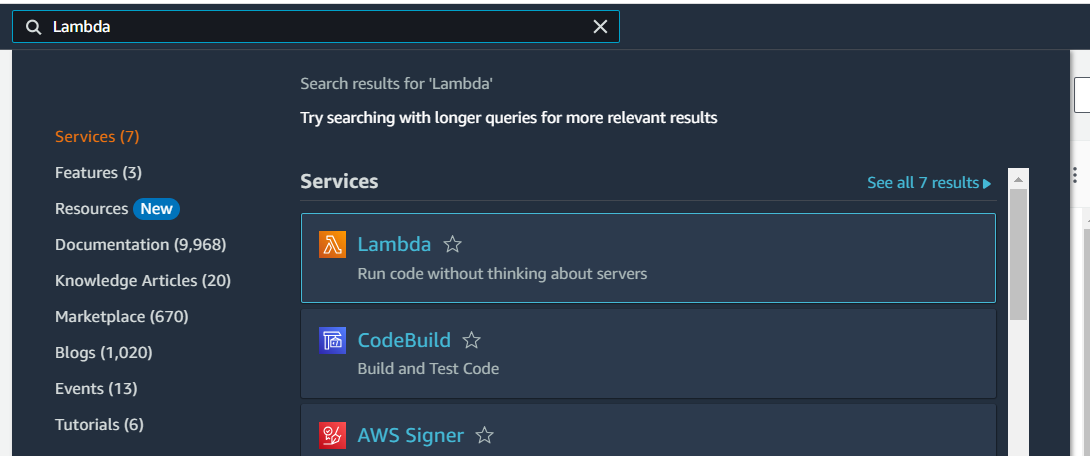Click the AWS Signer service icon
1090x457 pixels.
(x=332, y=435)
